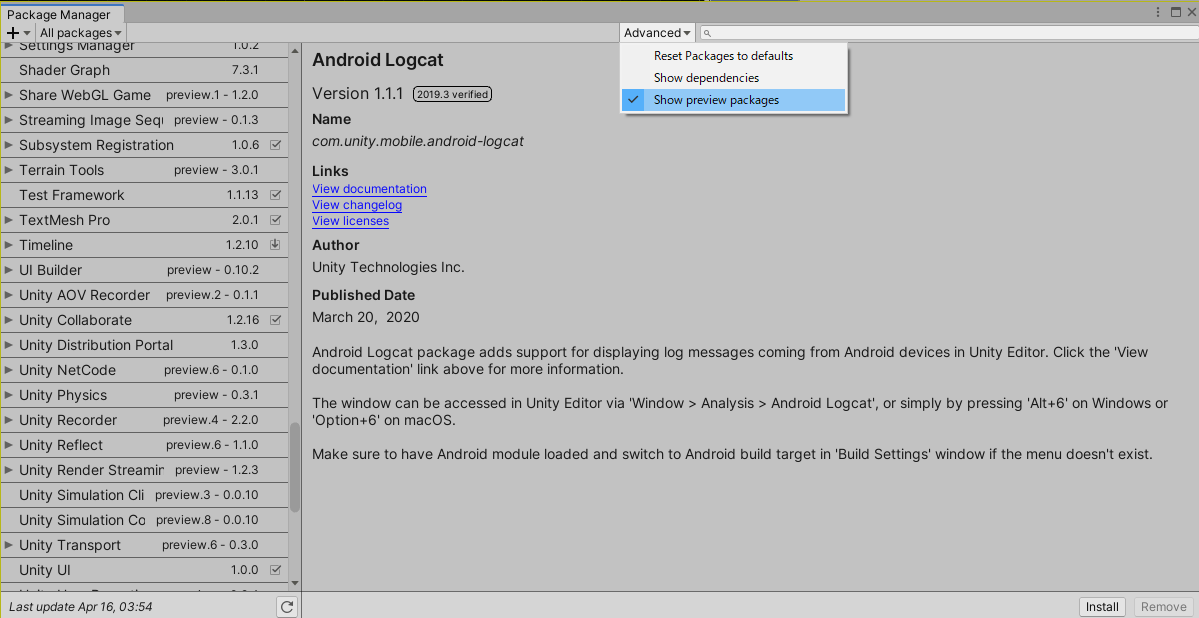Expand the Share WebGL Game package
Screen dimensions: 1199x618
[9, 95]
